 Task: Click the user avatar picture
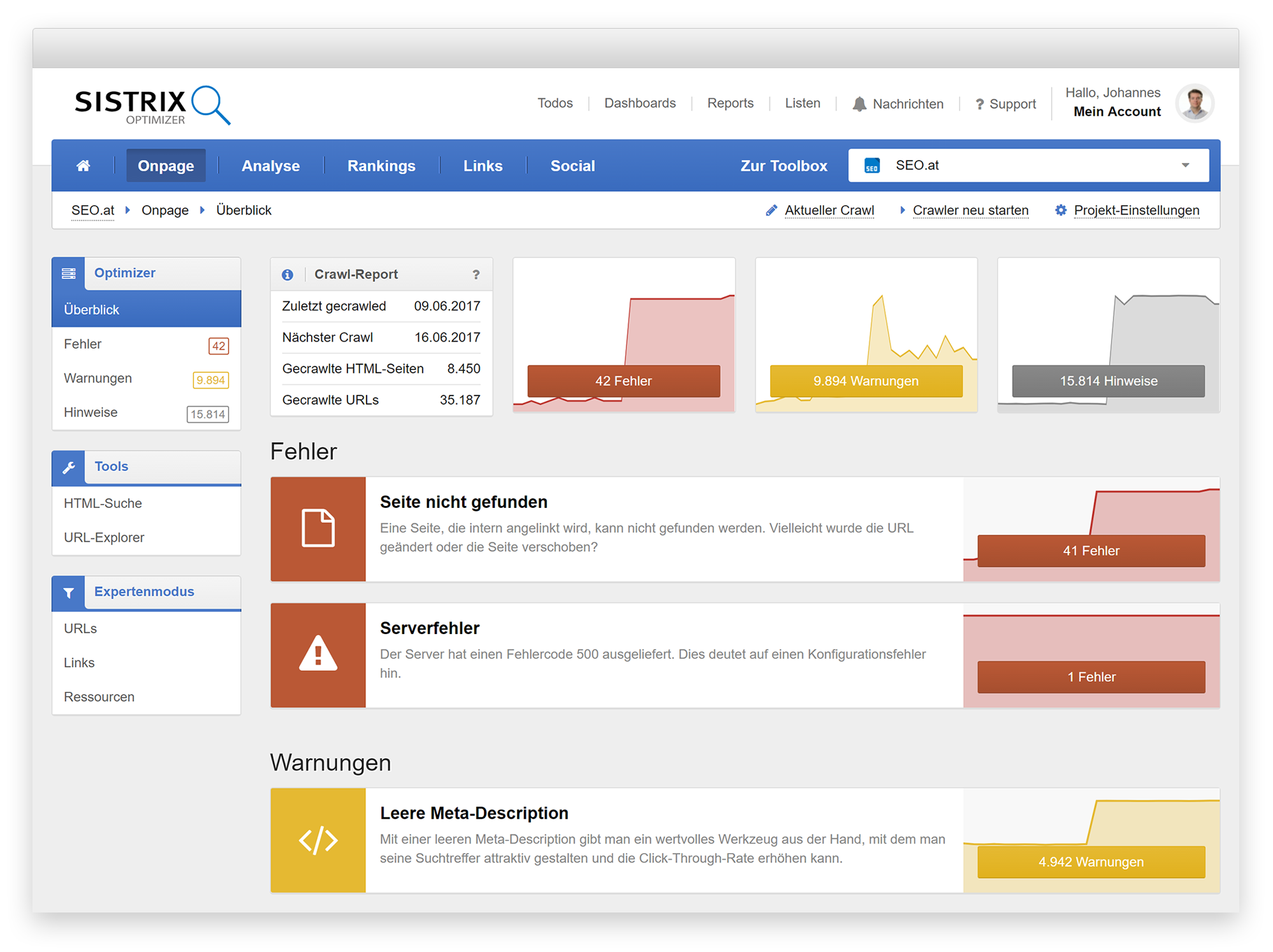(x=1195, y=102)
